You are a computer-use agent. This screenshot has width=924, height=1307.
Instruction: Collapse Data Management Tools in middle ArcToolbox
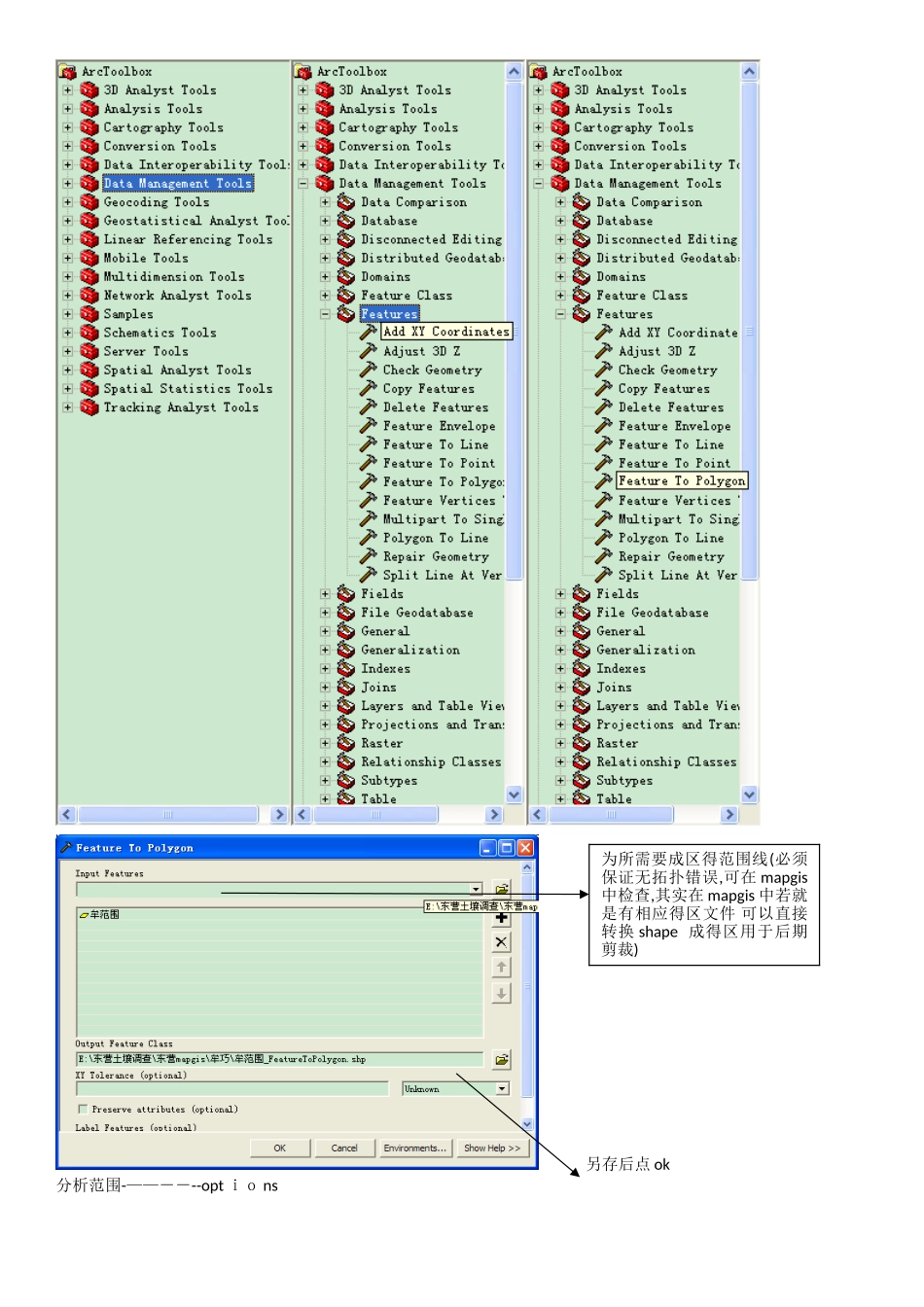pos(302,183)
